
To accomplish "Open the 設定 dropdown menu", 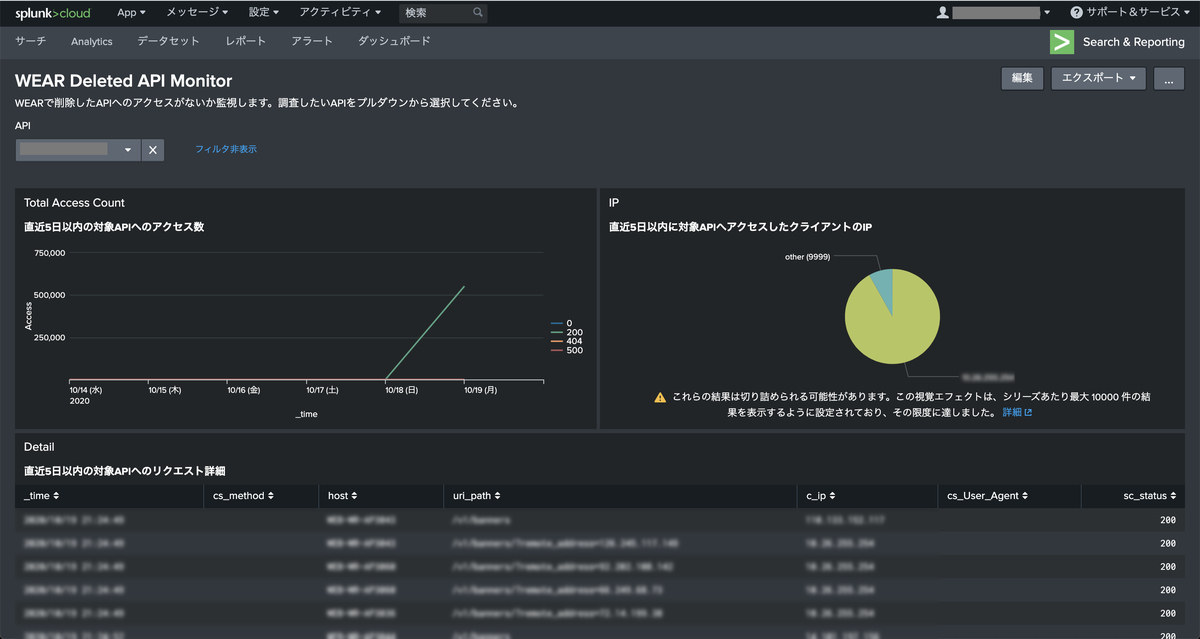I will point(264,13).
